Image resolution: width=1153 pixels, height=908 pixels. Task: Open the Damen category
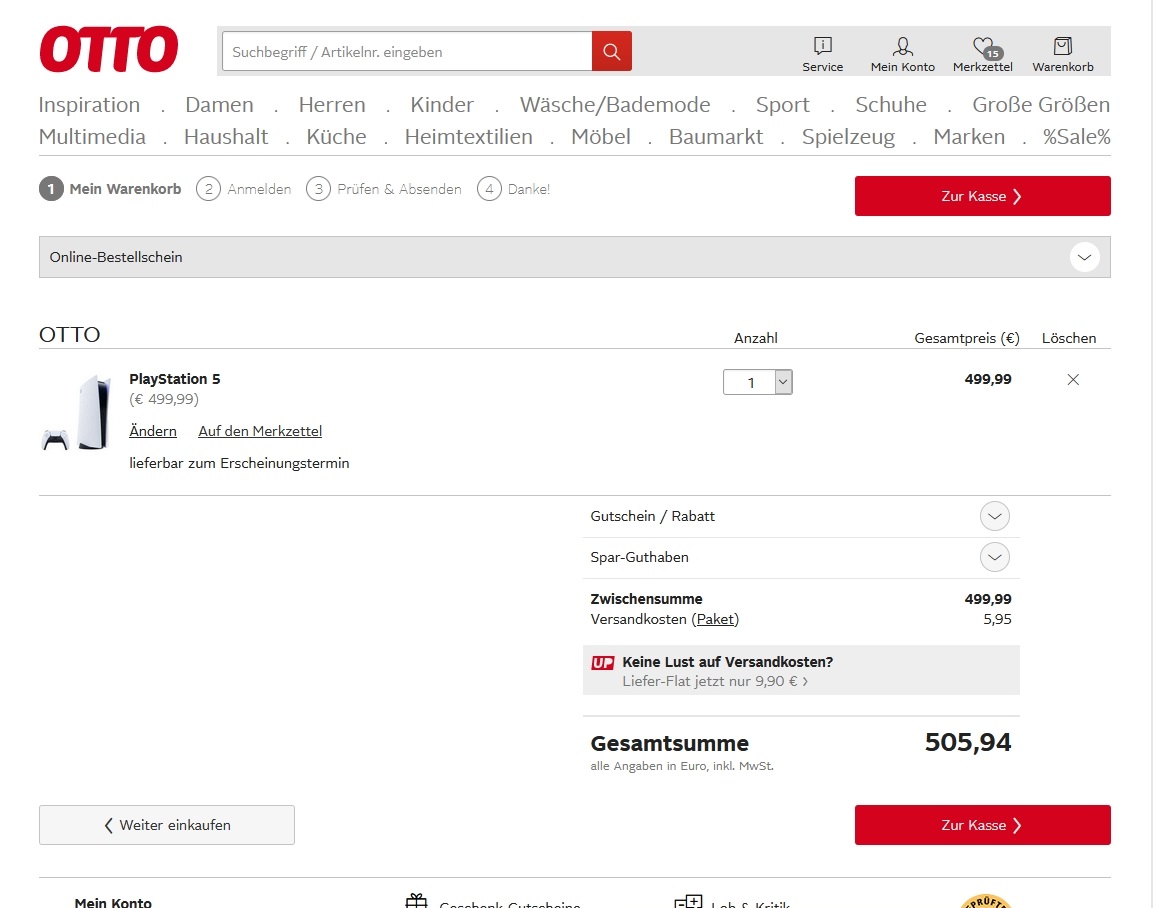pyautogui.click(x=219, y=104)
